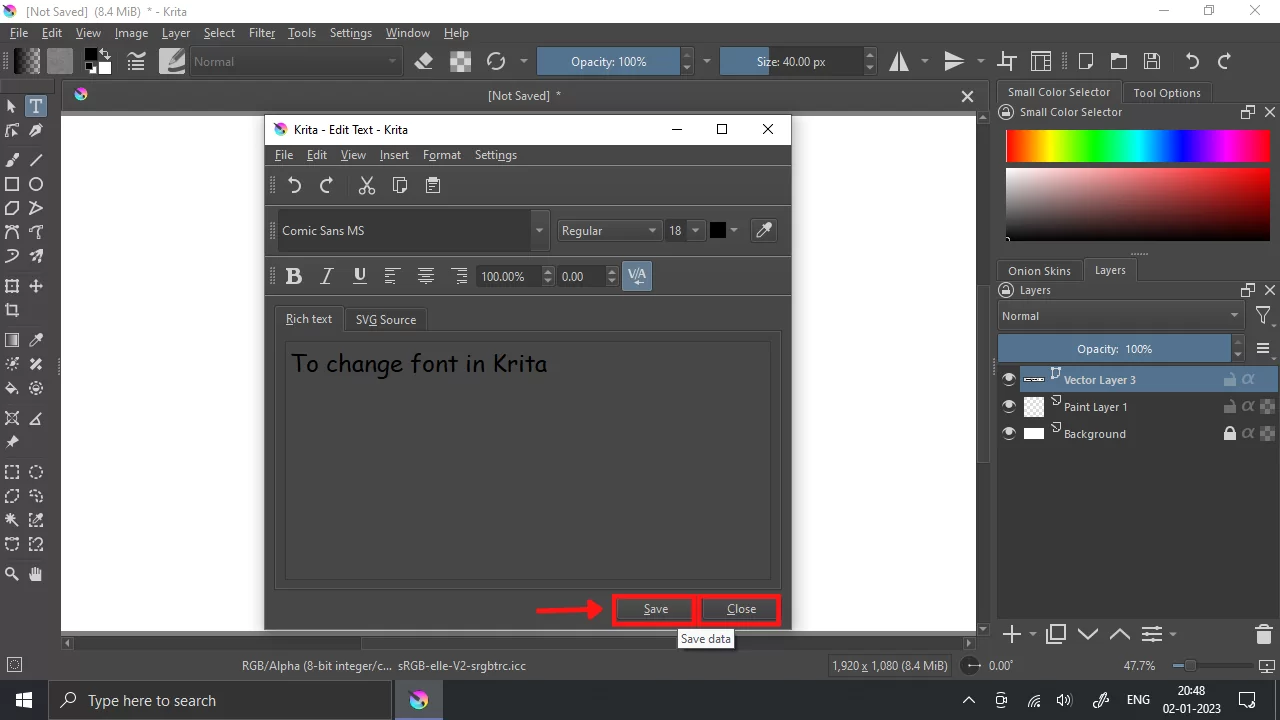This screenshot has height=720, width=1280.
Task: Switch to the Tool Options tab
Action: (x=1167, y=92)
